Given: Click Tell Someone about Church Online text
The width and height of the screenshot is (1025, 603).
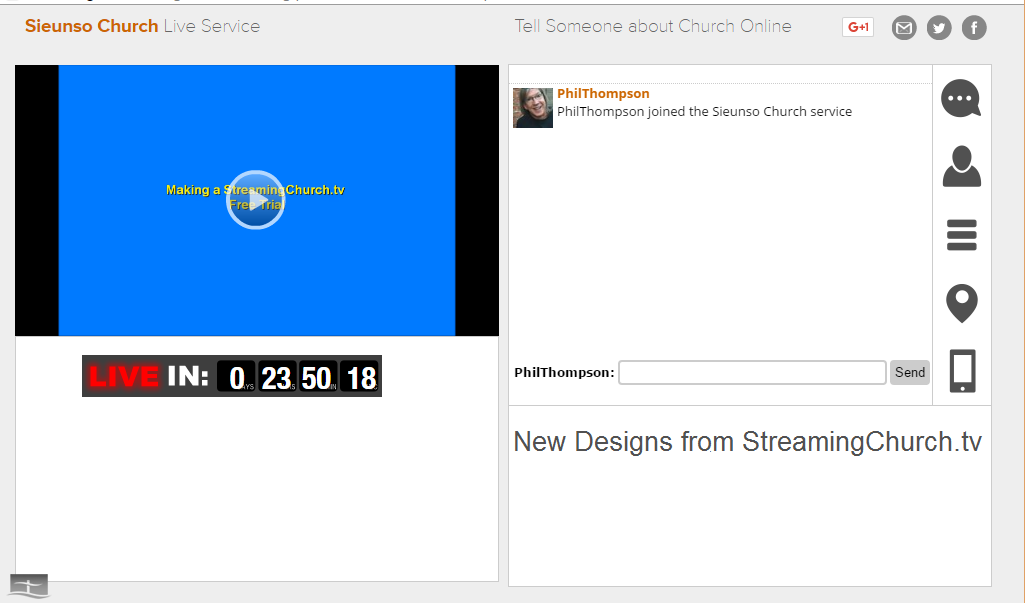Looking at the screenshot, I should pyautogui.click(x=653, y=26).
